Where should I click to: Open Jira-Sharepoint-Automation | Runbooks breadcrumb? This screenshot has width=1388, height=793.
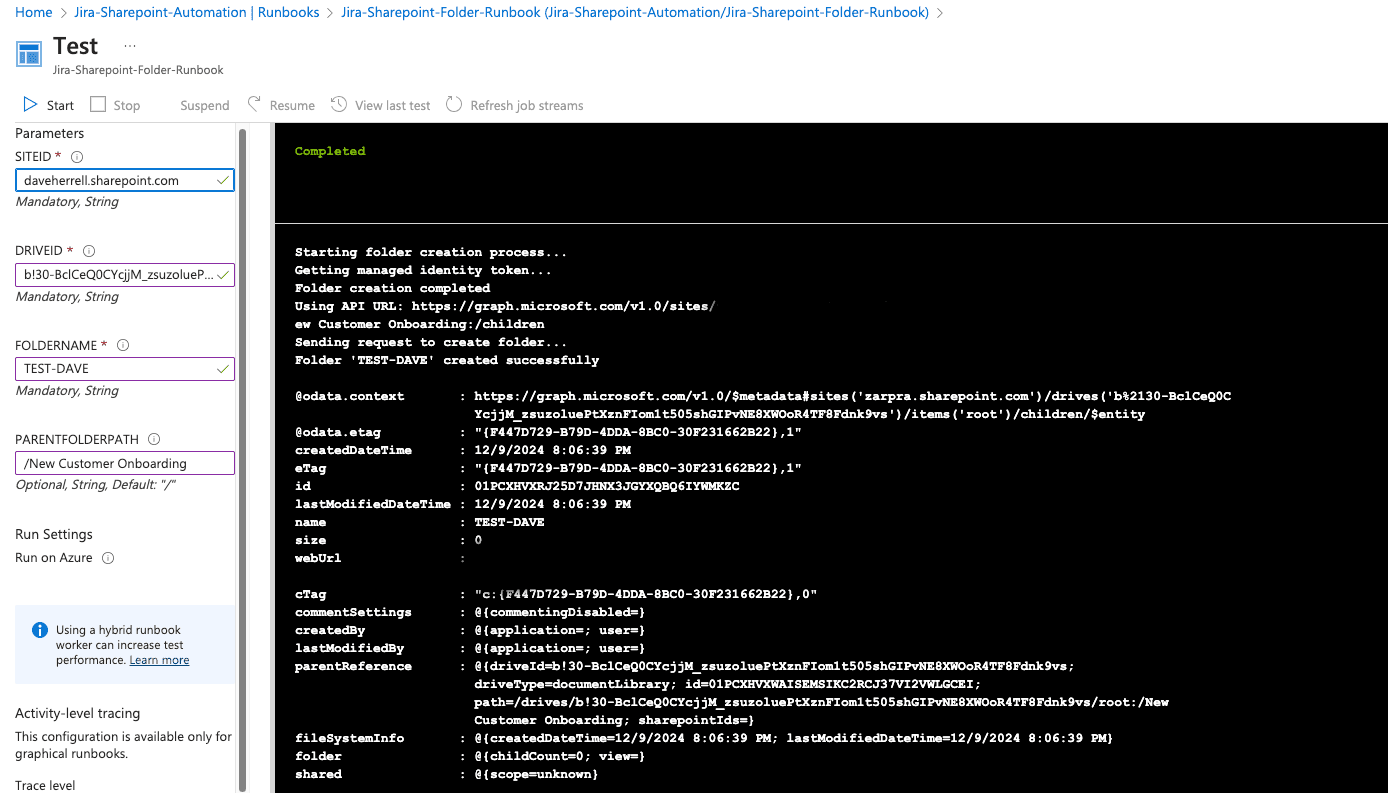click(197, 13)
